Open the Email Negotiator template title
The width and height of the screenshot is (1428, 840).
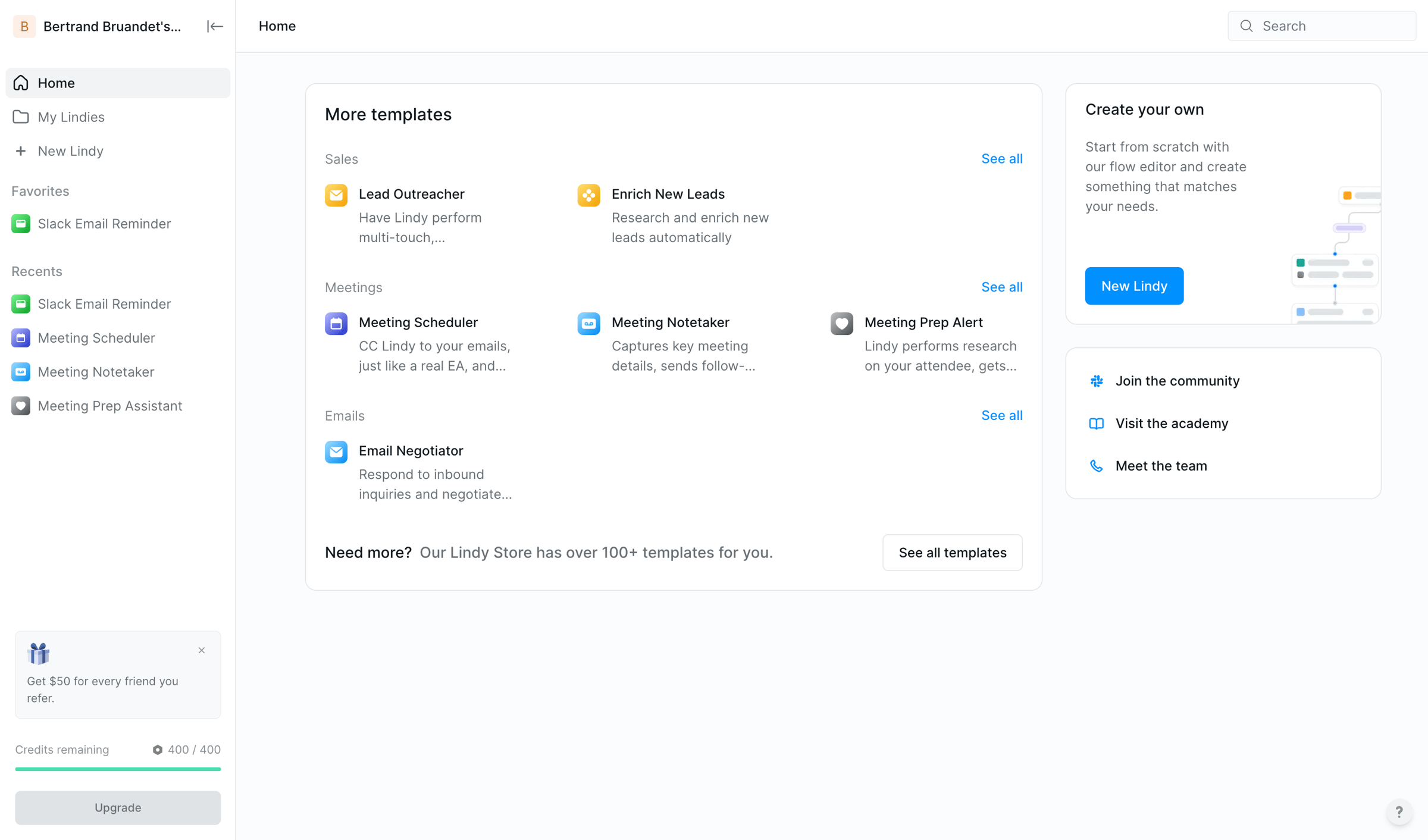coord(411,451)
